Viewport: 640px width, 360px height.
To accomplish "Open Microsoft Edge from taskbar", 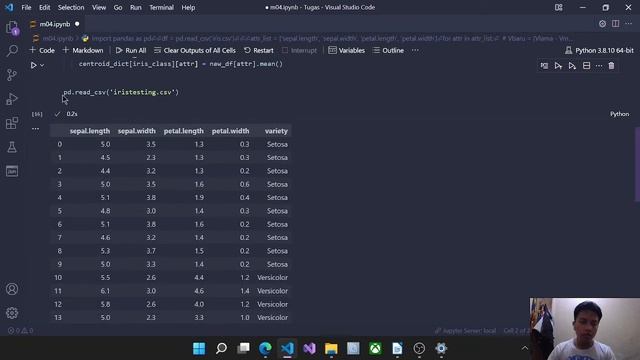I will [265, 349].
